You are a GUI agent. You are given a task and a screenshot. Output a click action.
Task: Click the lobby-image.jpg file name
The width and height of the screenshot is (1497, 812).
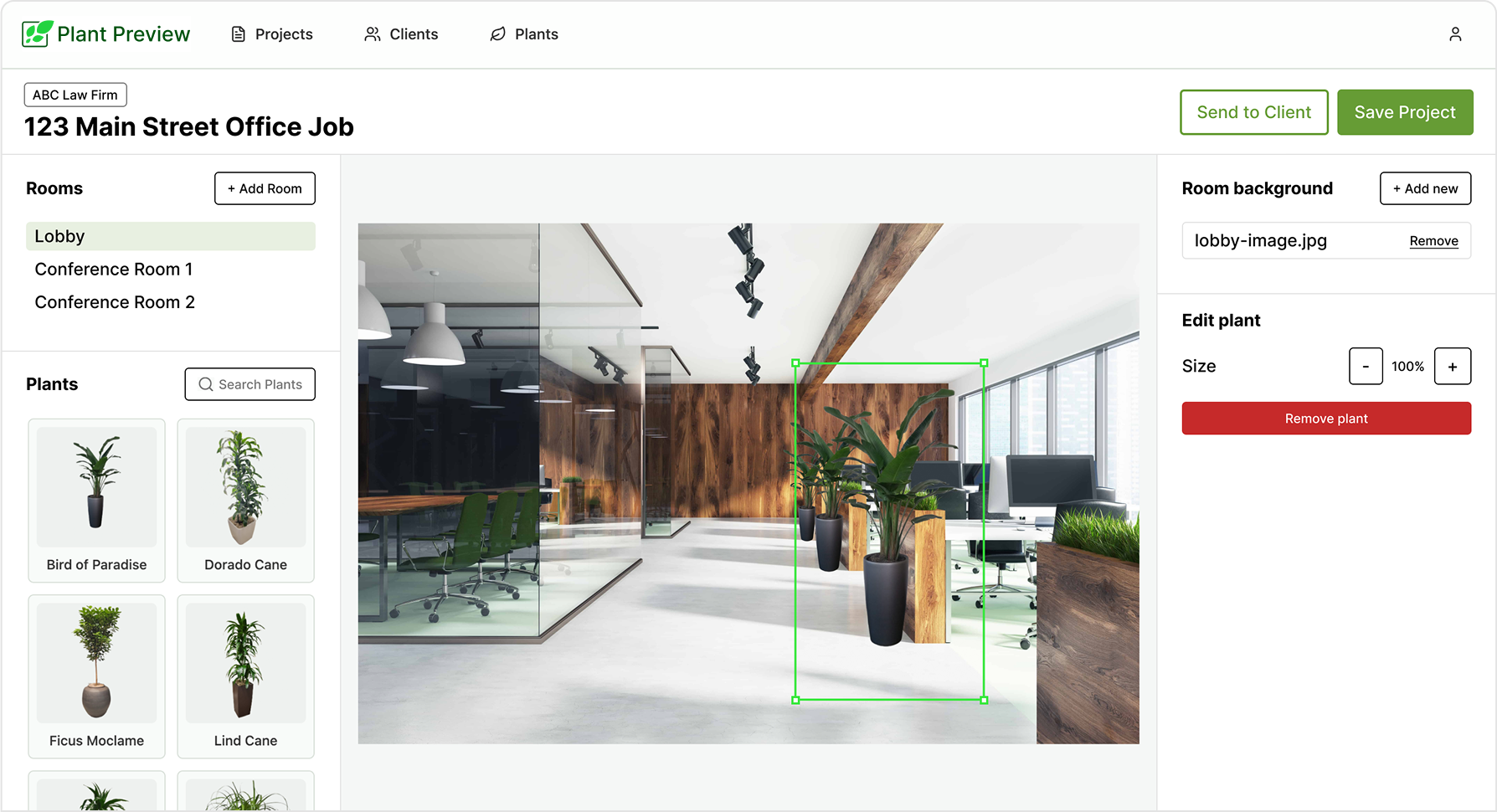pos(1260,241)
